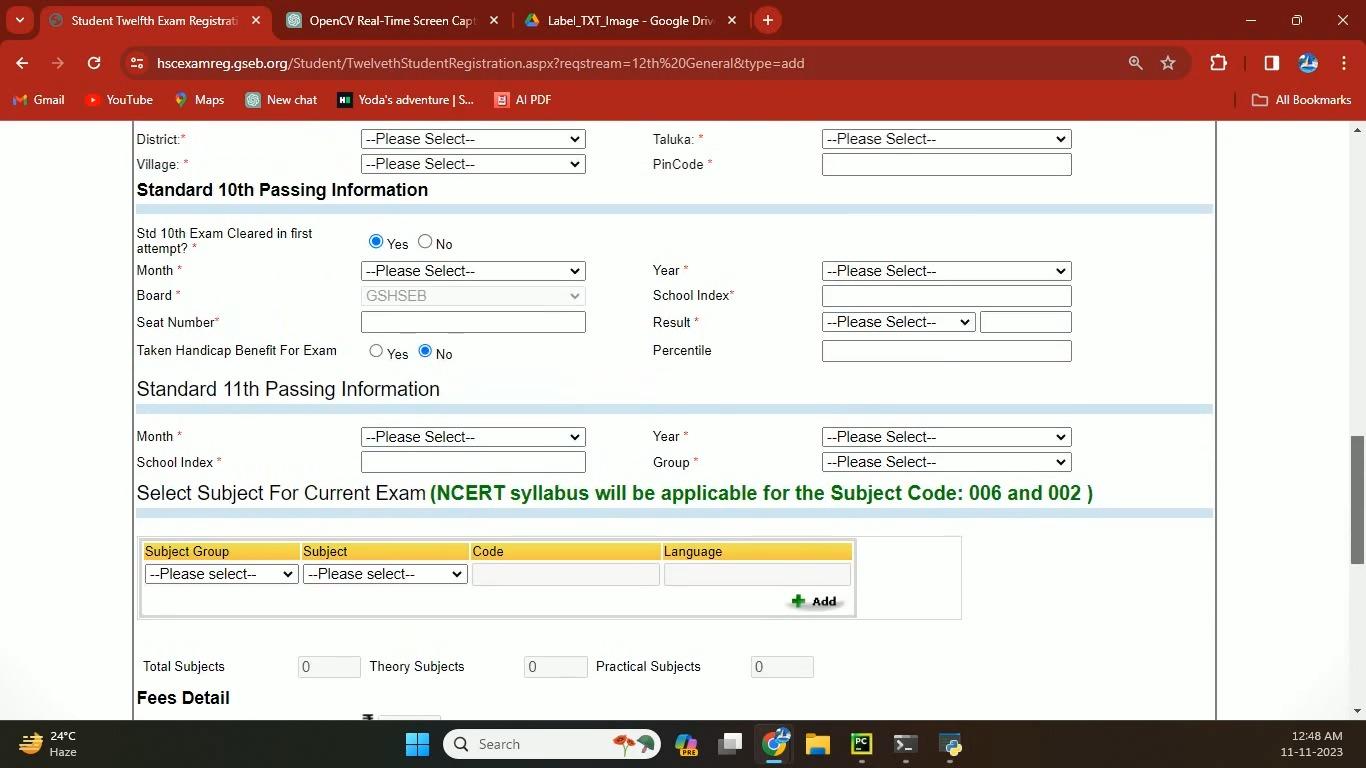Open the Result dropdown

898,322
